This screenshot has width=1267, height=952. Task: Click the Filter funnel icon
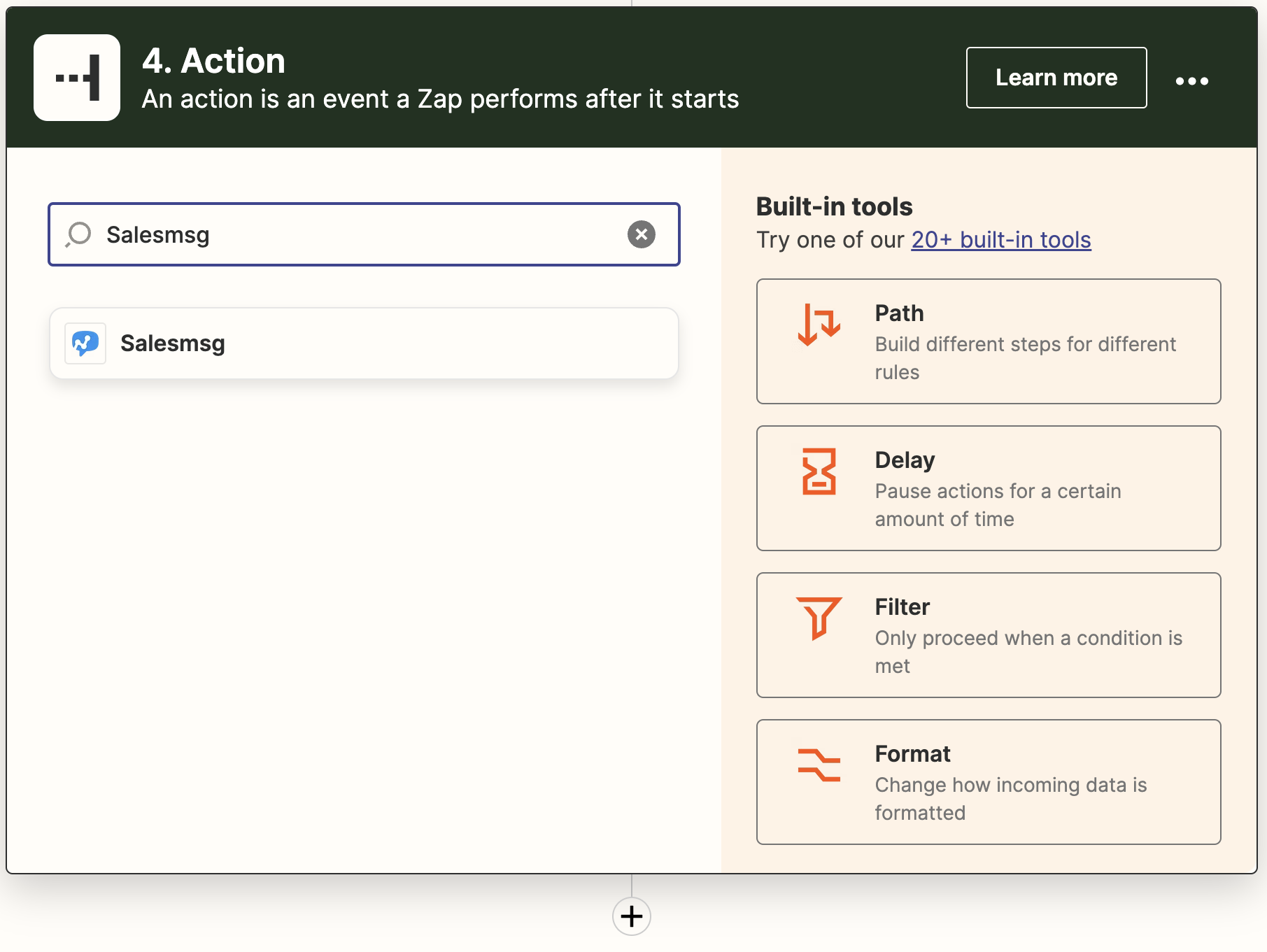[819, 618]
